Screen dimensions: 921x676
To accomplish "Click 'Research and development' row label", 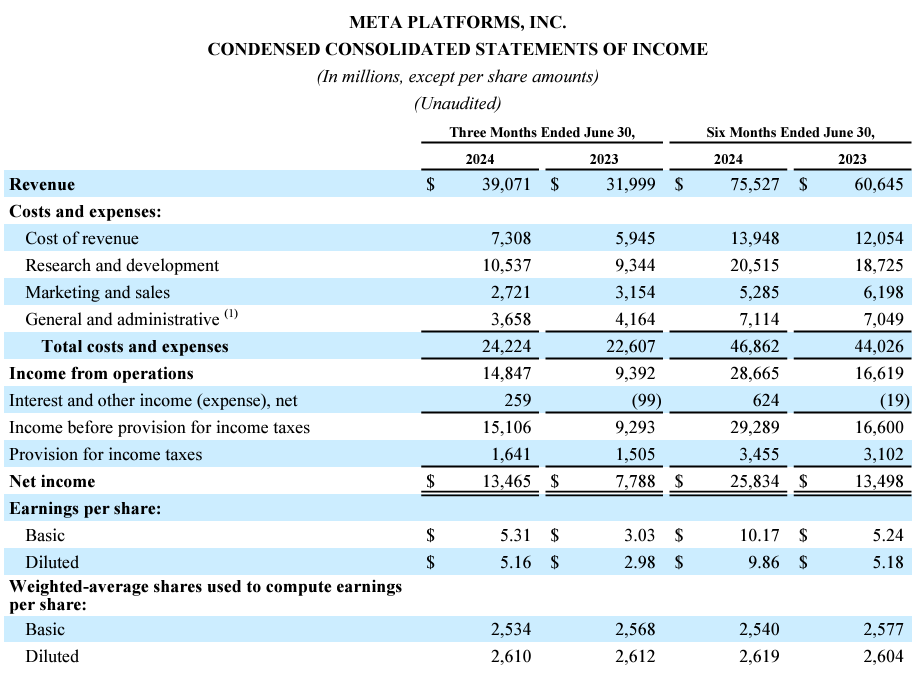I will pyautogui.click(x=122, y=265).
